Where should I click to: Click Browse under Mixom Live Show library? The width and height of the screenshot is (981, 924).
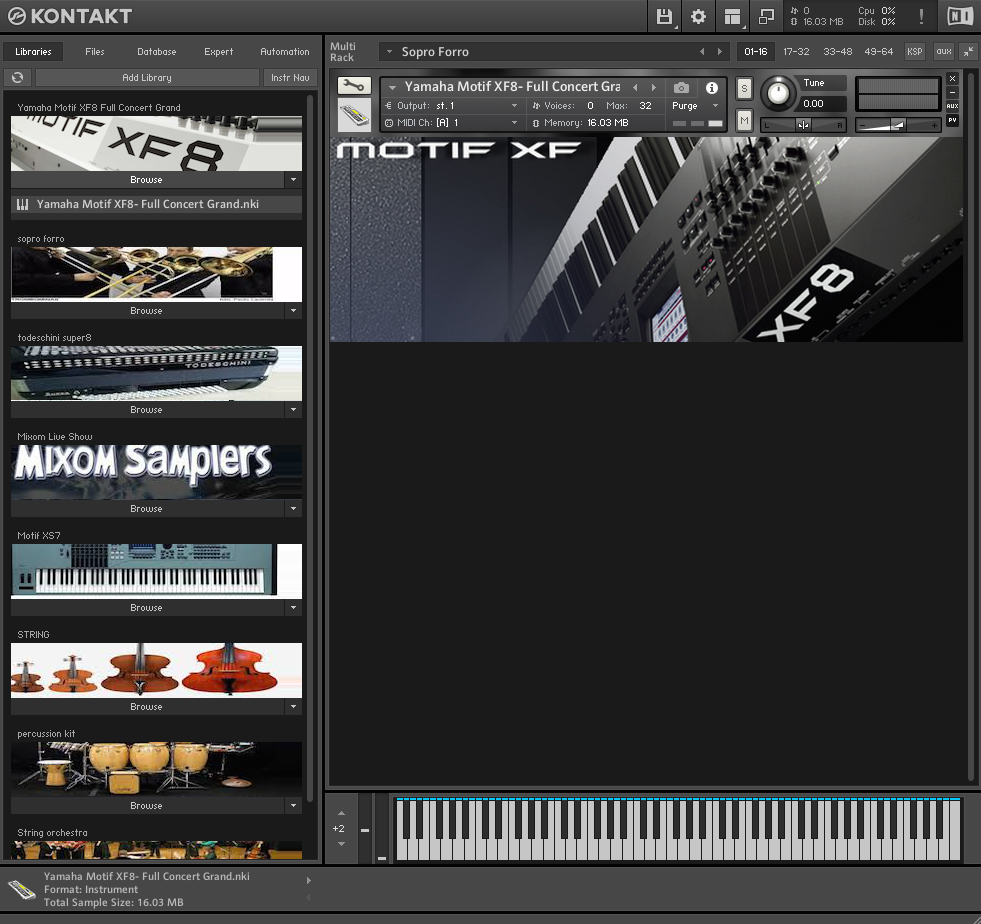(147, 509)
